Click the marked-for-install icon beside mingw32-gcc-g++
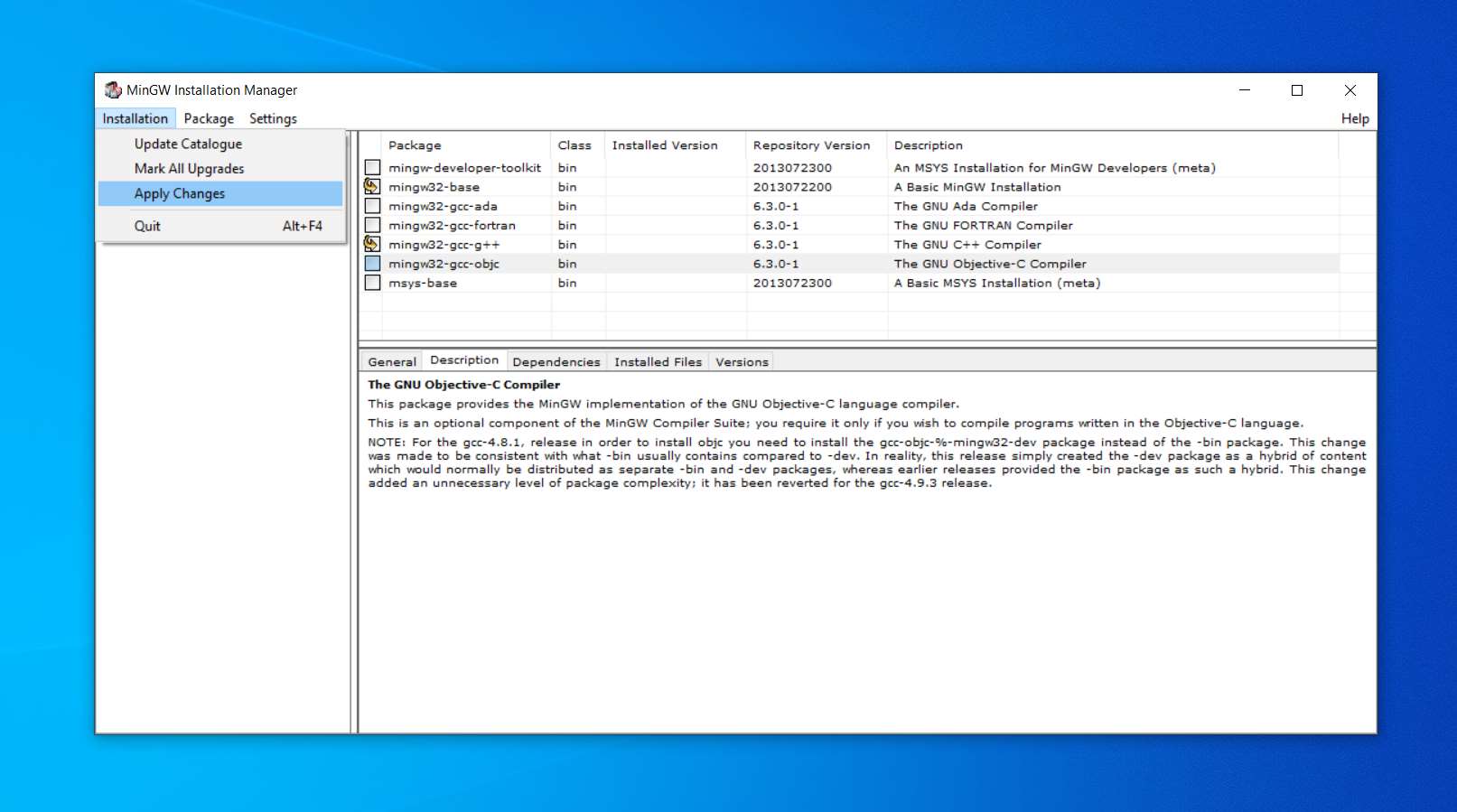1457x812 pixels. 372,244
